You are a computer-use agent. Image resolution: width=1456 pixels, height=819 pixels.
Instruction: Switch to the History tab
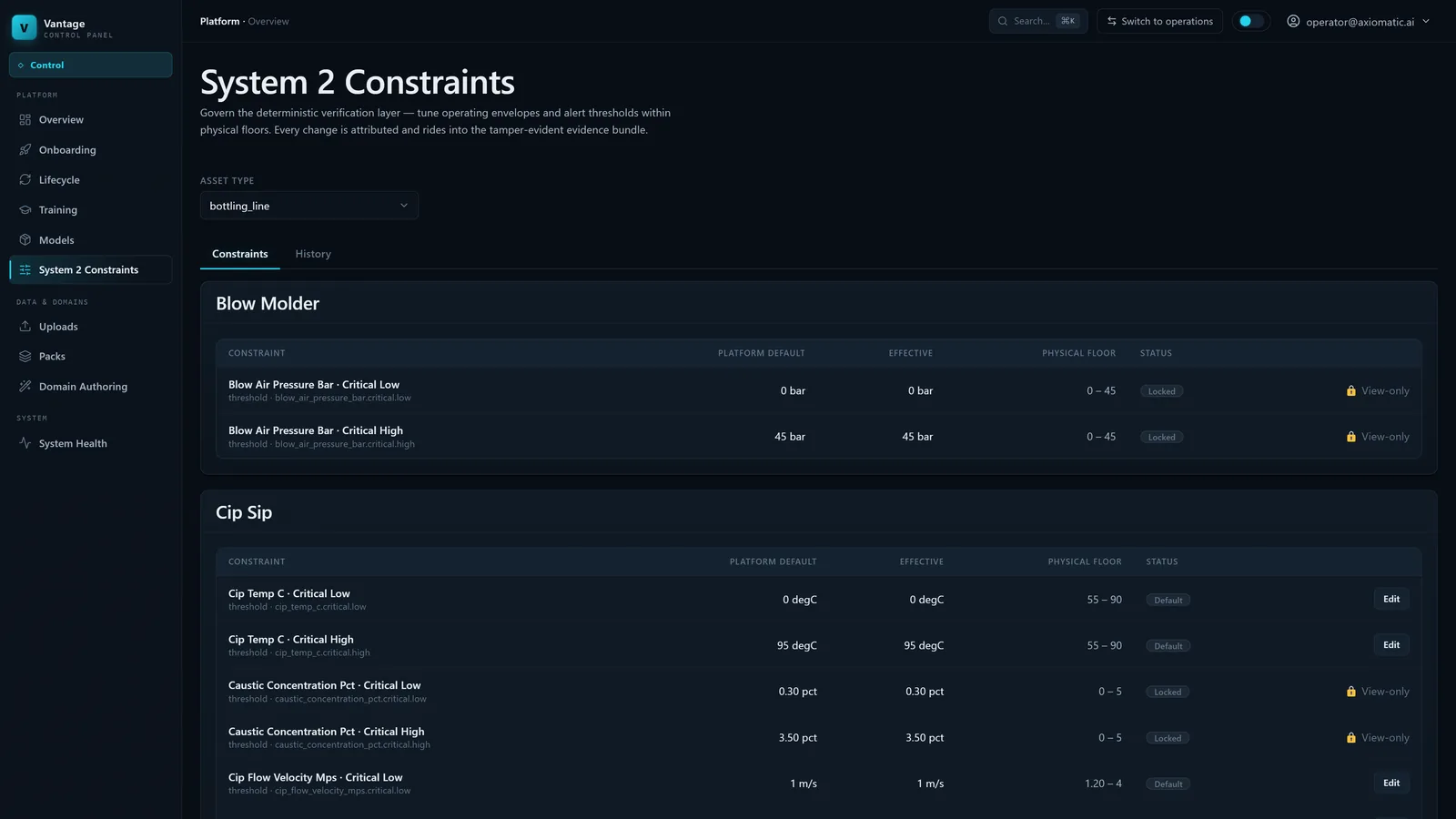pos(313,254)
